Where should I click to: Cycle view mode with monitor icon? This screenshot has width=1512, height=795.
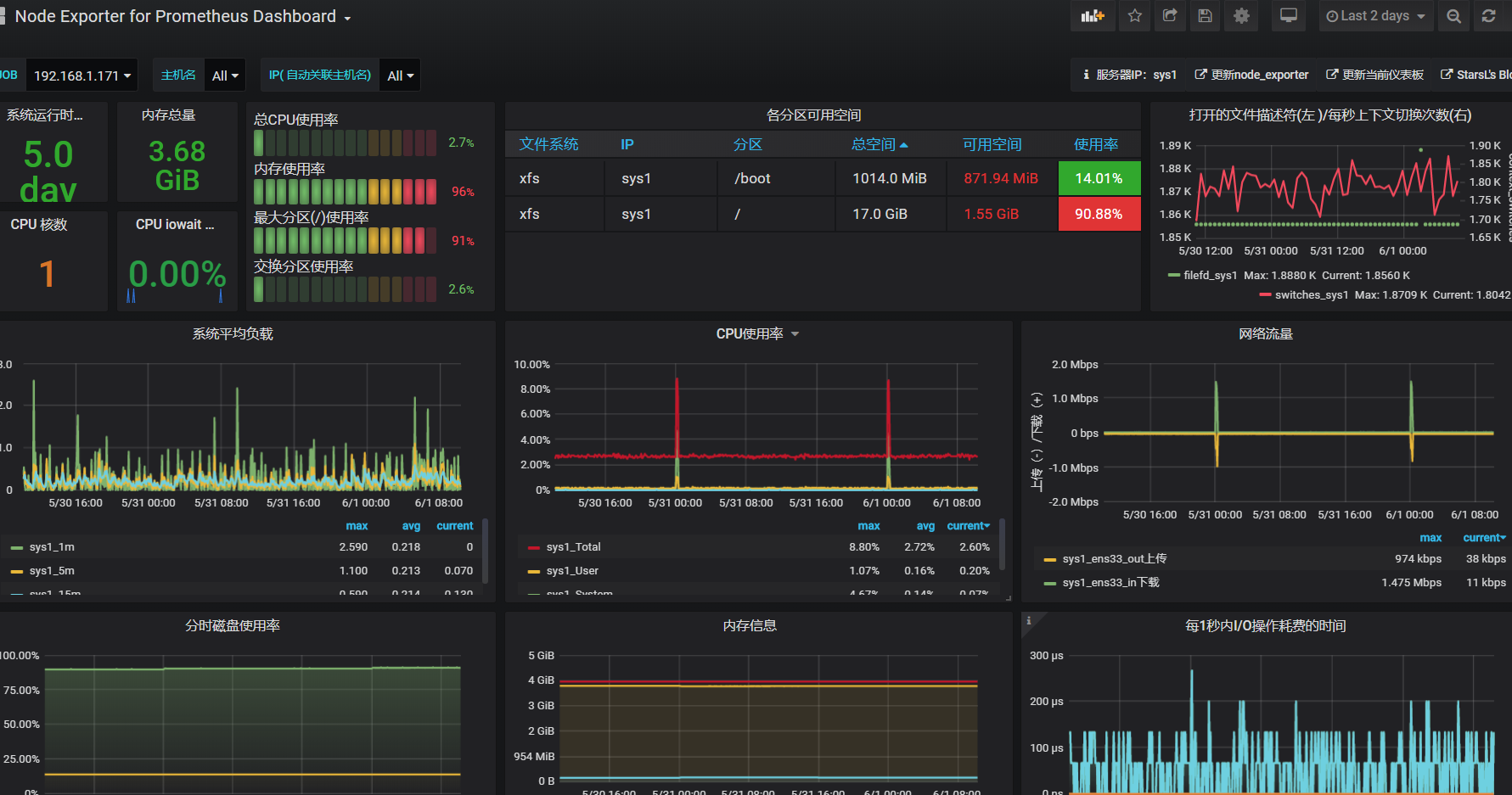pyautogui.click(x=1289, y=16)
